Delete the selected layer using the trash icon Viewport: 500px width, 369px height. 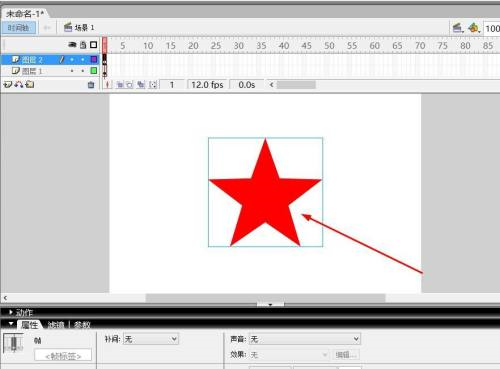(x=91, y=85)
